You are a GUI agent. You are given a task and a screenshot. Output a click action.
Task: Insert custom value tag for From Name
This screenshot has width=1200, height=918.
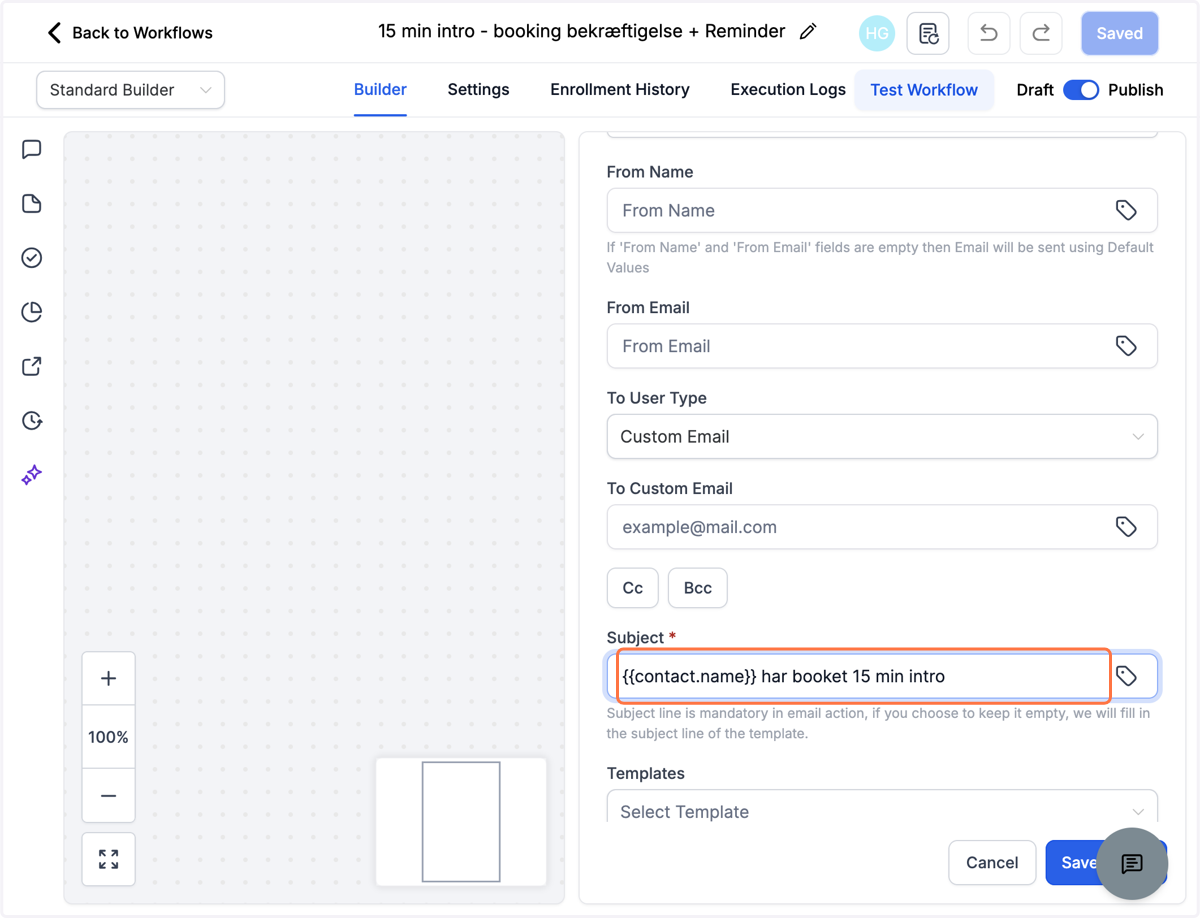coord(1126,210)
